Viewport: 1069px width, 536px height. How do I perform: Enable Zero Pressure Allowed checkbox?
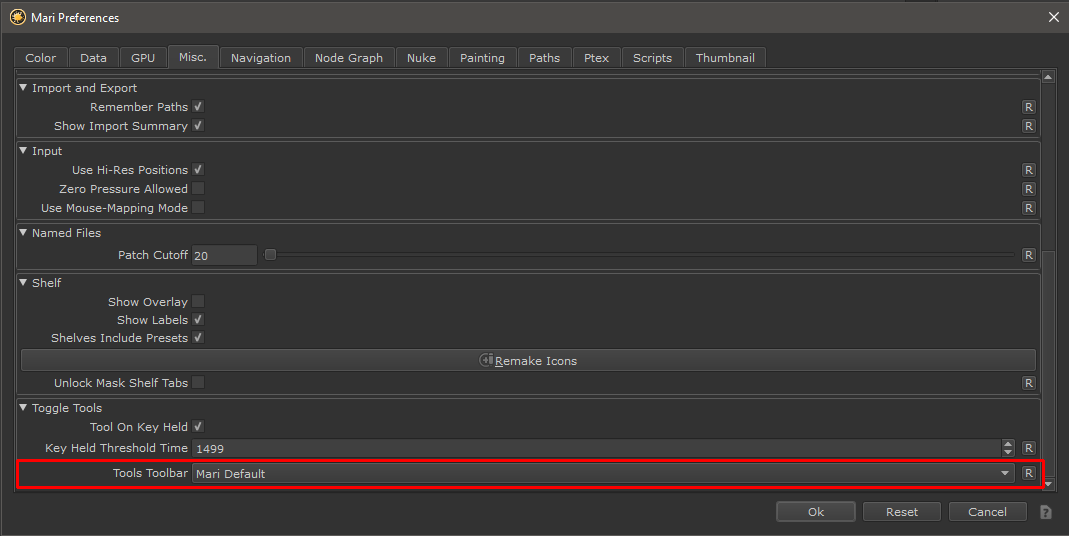pyautogui.click(x=198, y=189)
